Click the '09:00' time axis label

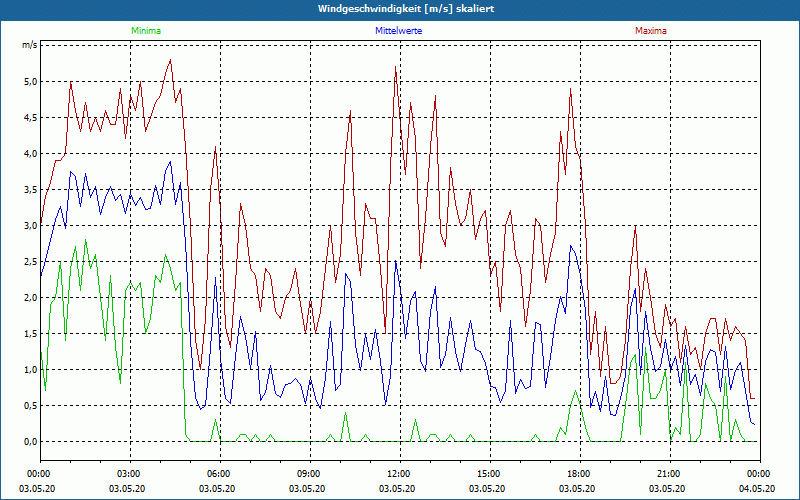[307, 474]
